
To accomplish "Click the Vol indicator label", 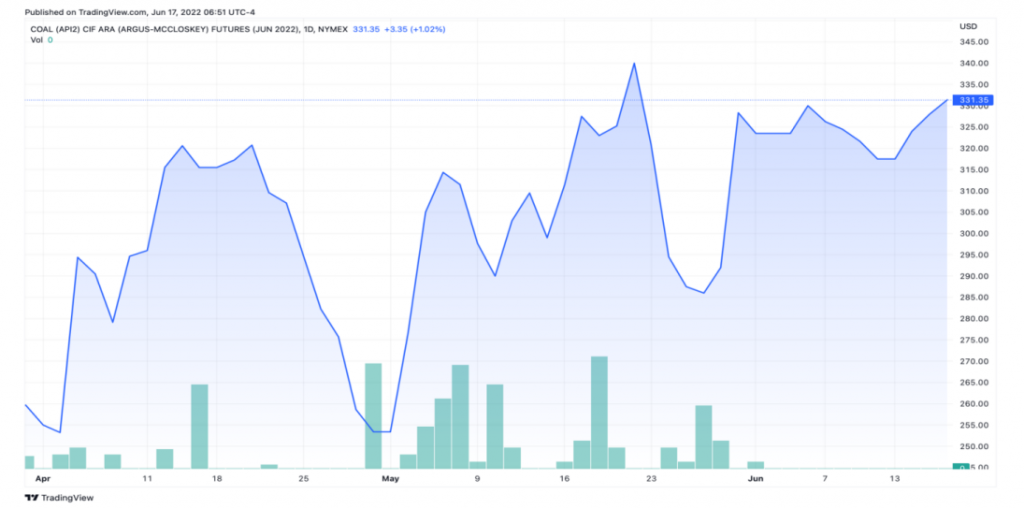I will point(37,40).
